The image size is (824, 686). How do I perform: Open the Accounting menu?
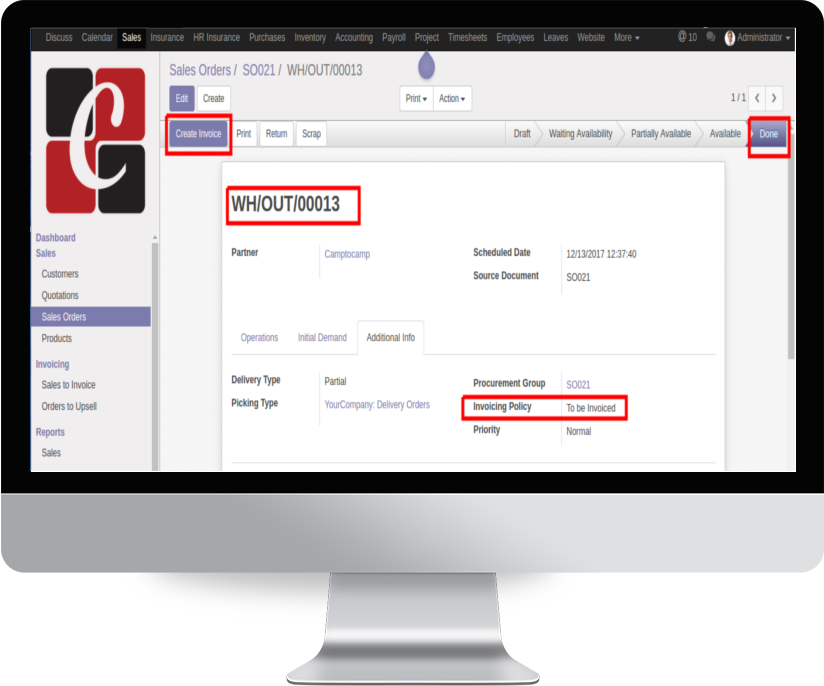click(354, 37)
